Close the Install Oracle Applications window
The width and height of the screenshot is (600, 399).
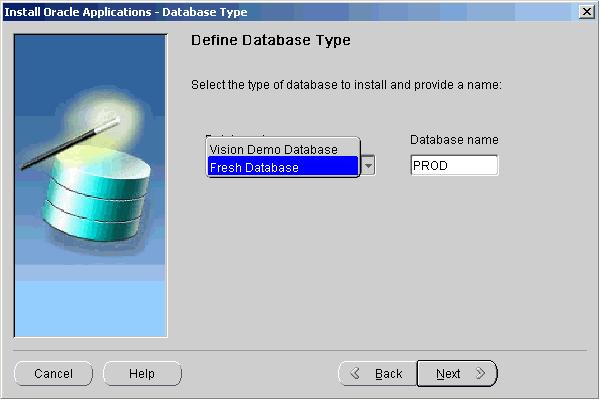(x=587, y=12)
